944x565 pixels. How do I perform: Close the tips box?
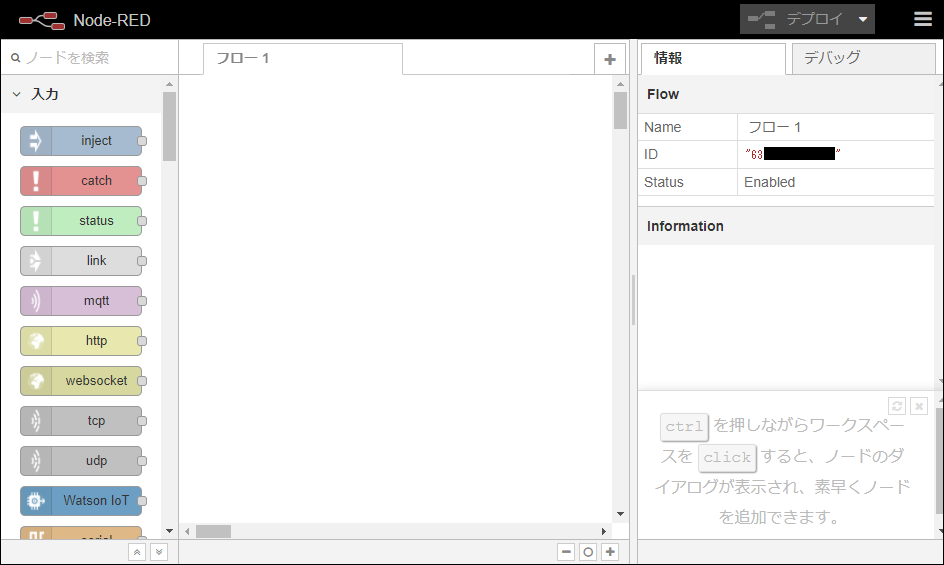919,406
